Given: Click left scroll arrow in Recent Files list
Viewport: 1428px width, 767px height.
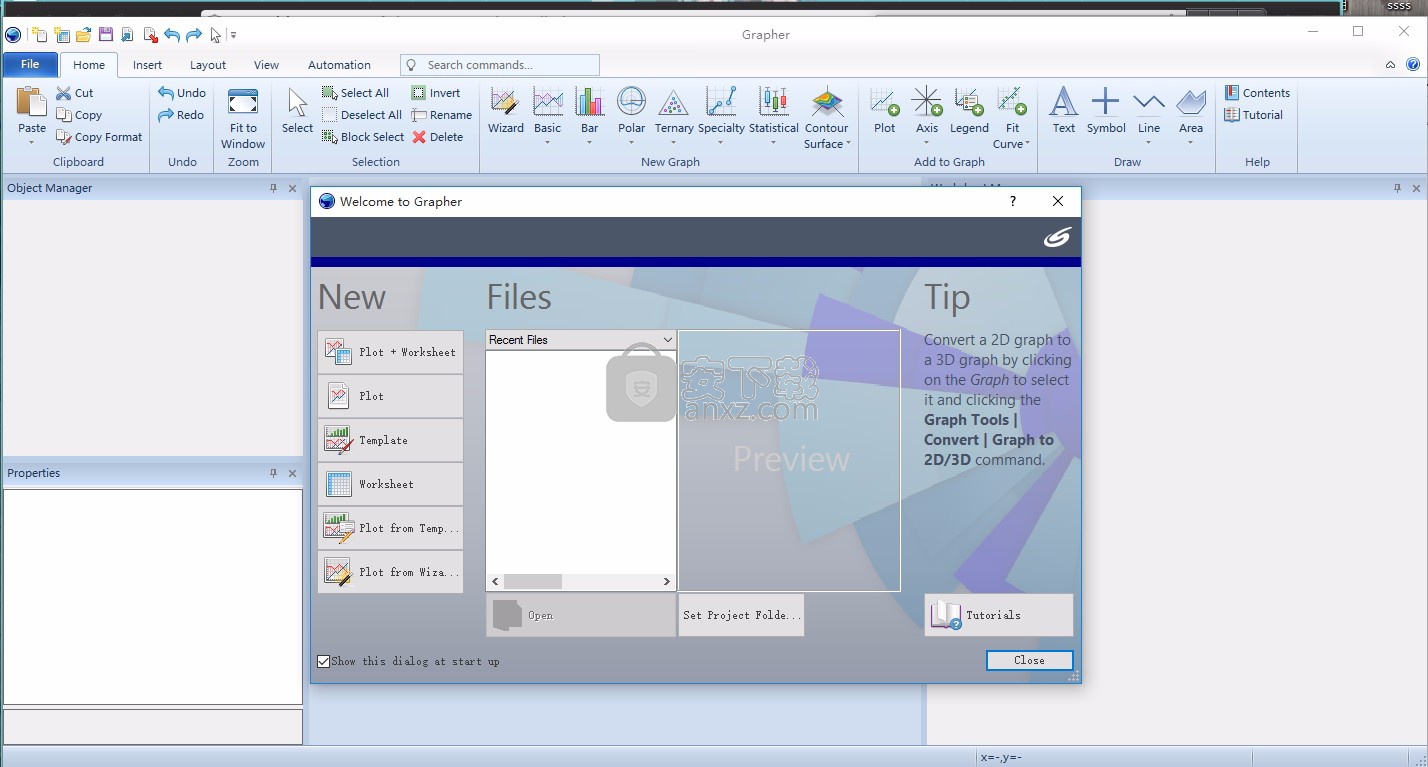Looking at the screenshot, I should tap(495, 581).
